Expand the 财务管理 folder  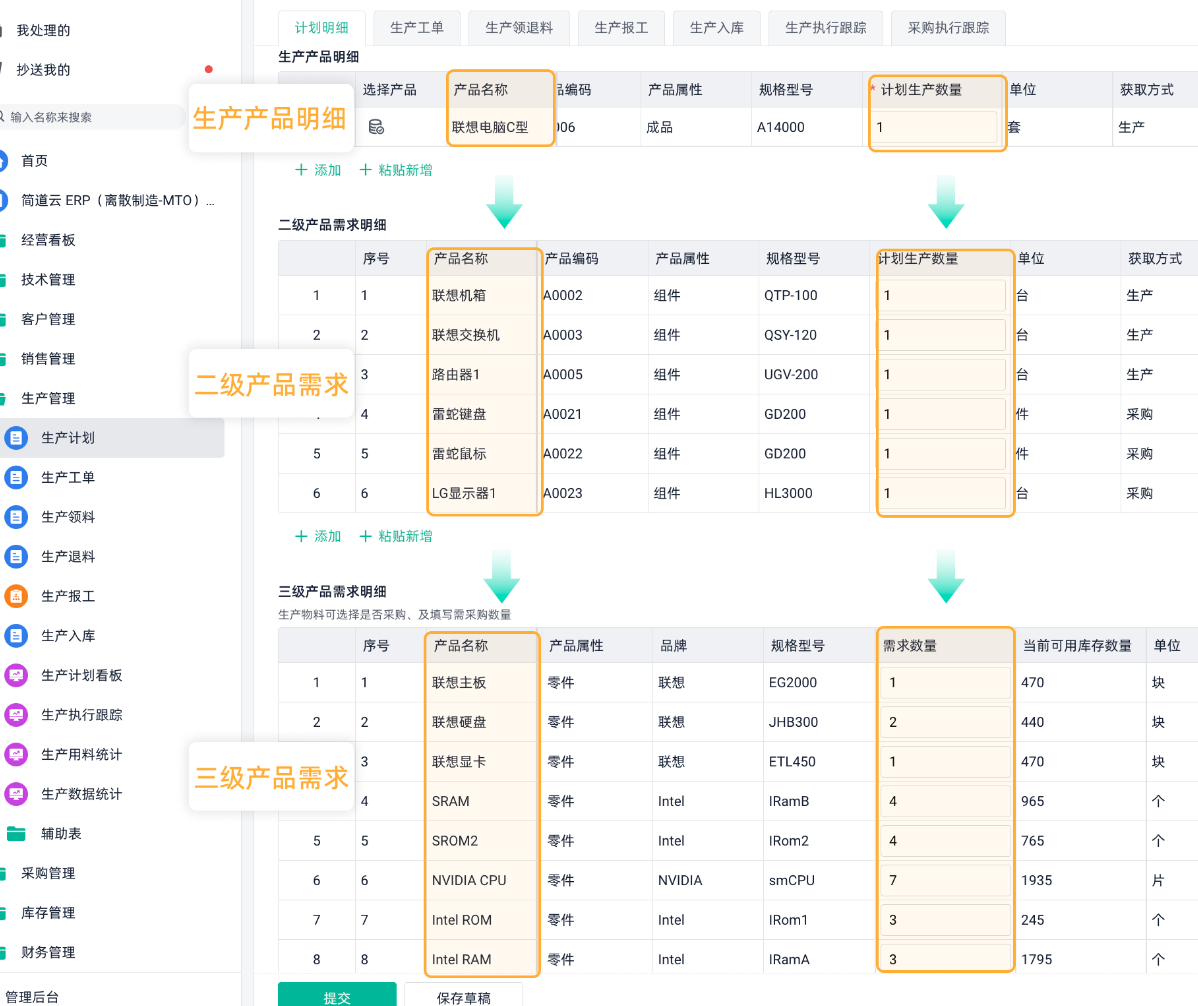48,953
